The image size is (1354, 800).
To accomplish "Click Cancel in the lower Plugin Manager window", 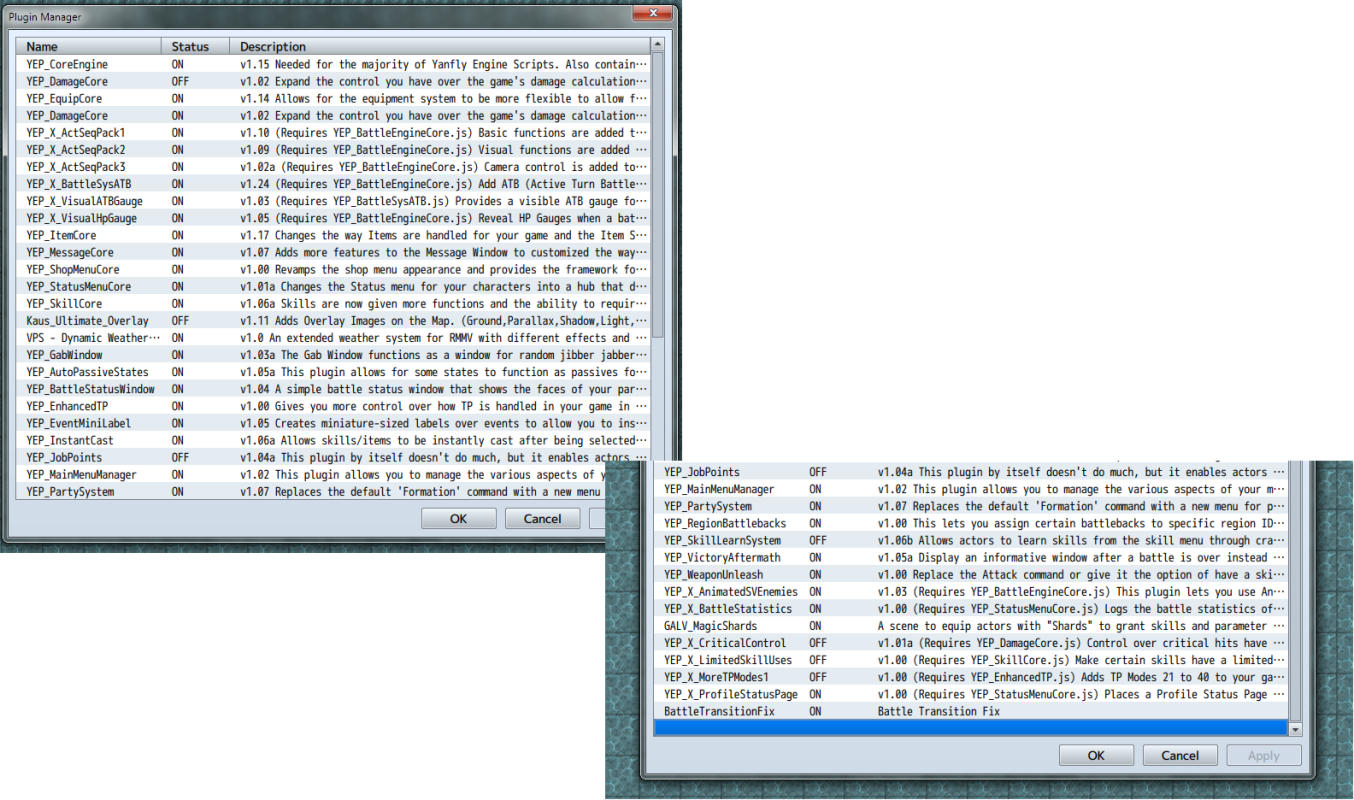I will (x=1180, y=755).
